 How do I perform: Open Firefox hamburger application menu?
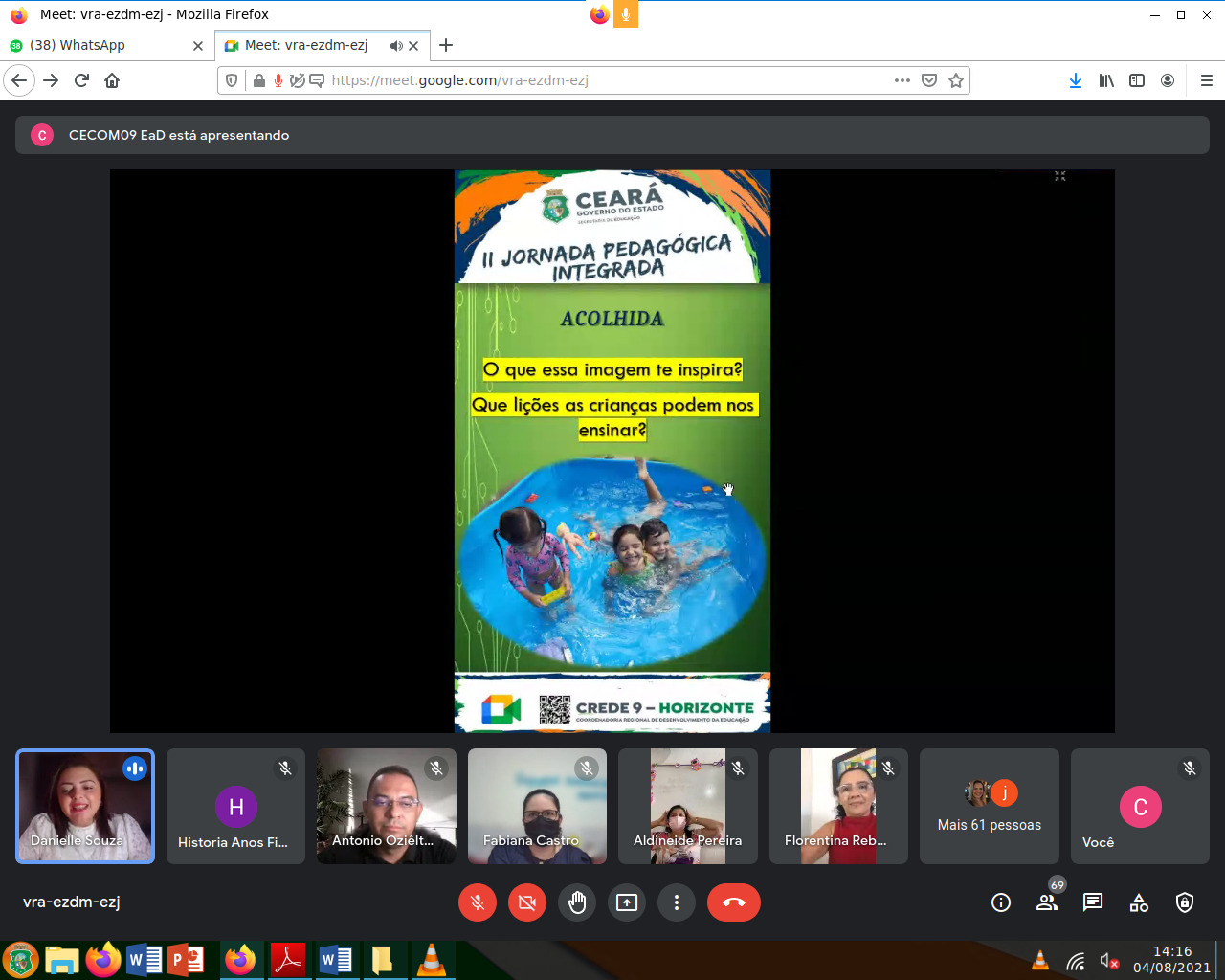click(1206, 80)
